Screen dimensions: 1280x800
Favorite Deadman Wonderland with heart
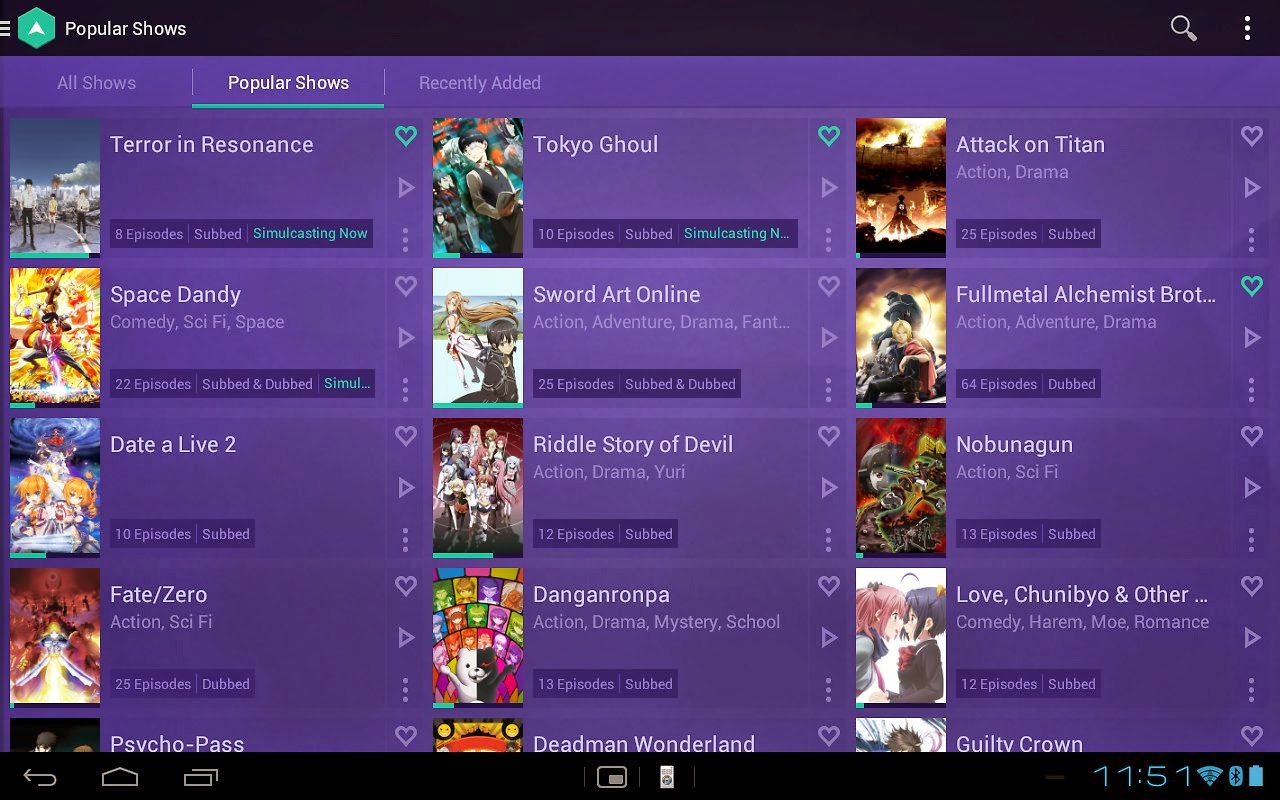(x=829, y=736)
